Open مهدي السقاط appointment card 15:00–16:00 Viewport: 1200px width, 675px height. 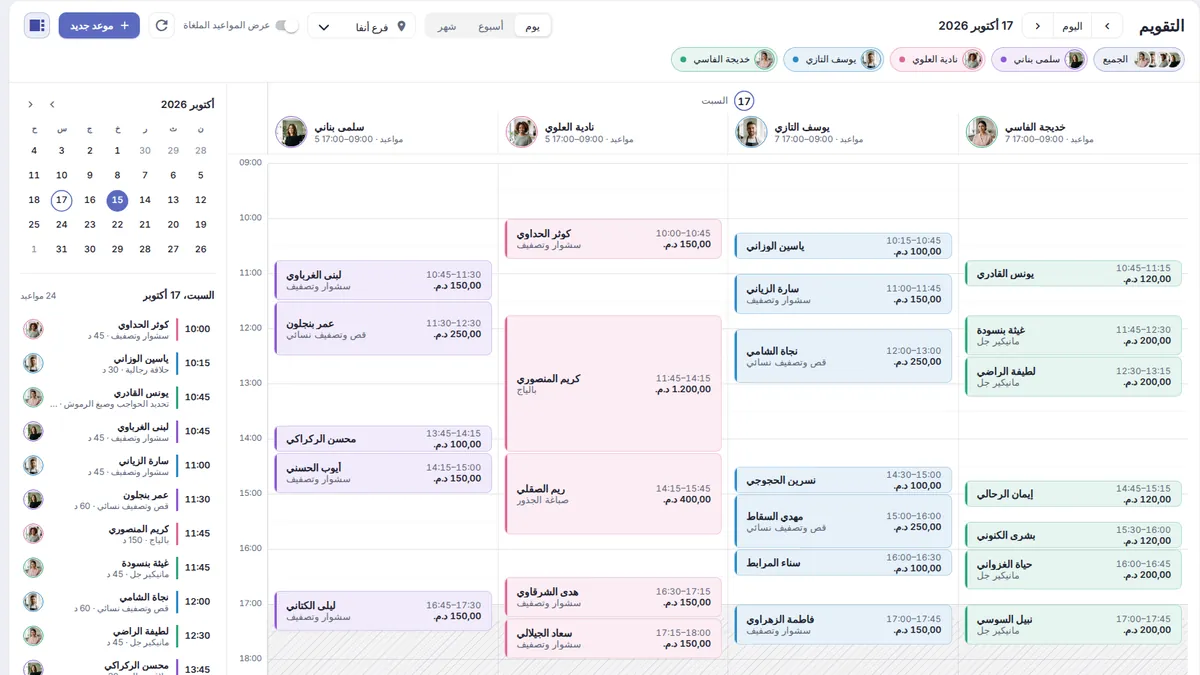click(843, 521)
